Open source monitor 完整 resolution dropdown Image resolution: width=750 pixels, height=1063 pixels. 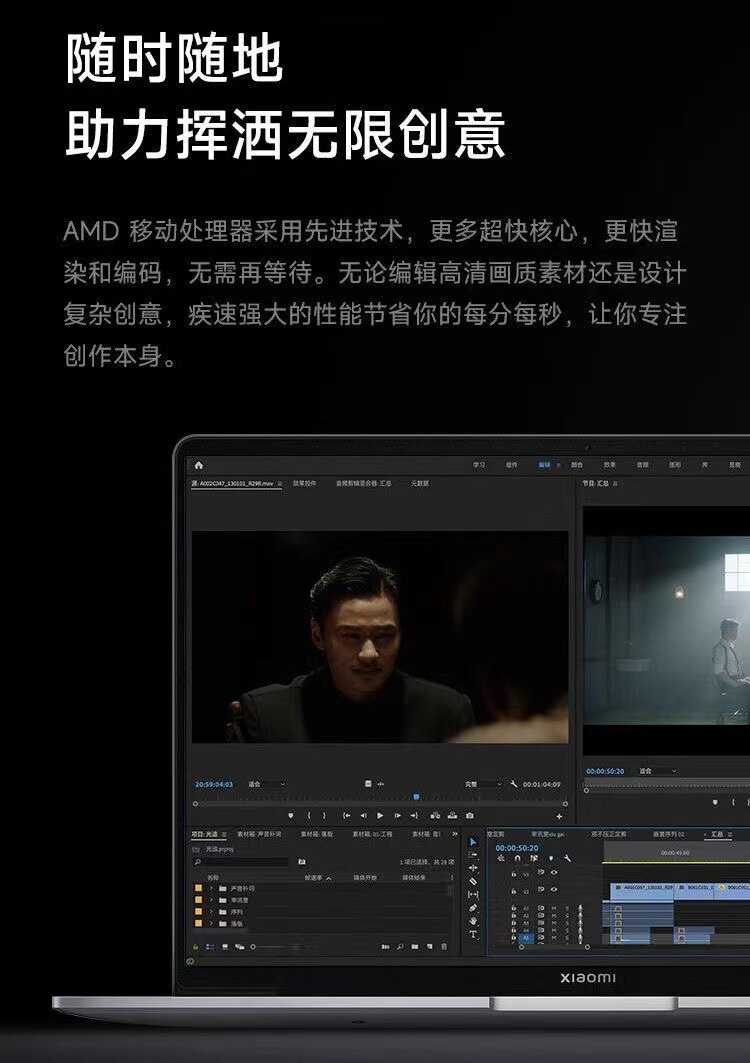(483, 784)
